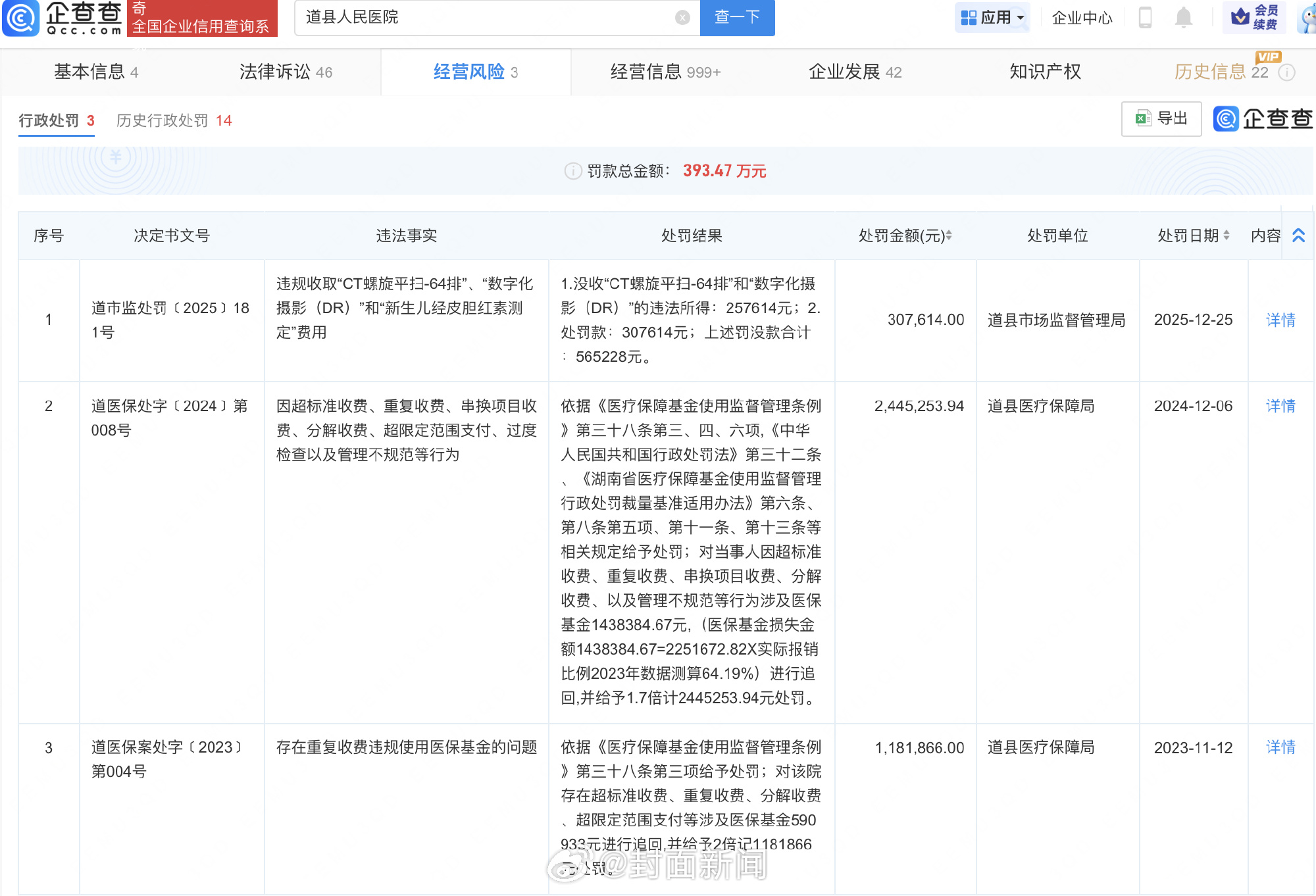Sort by 处罚日期 column
The image size is (1316, 896).
click(1227, 236)
